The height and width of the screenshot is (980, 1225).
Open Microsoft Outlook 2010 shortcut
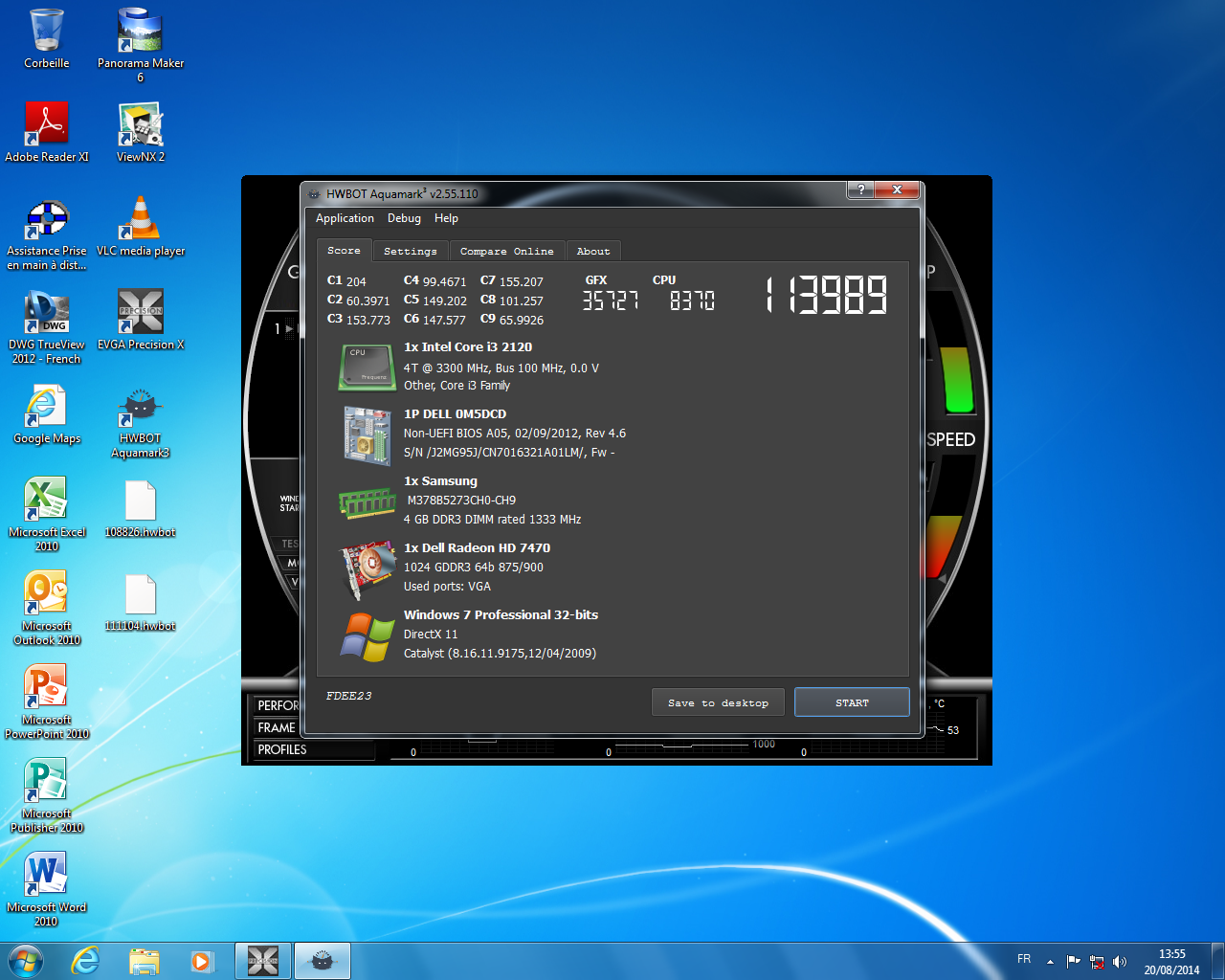pyautogui.click(x=46, y=608)
